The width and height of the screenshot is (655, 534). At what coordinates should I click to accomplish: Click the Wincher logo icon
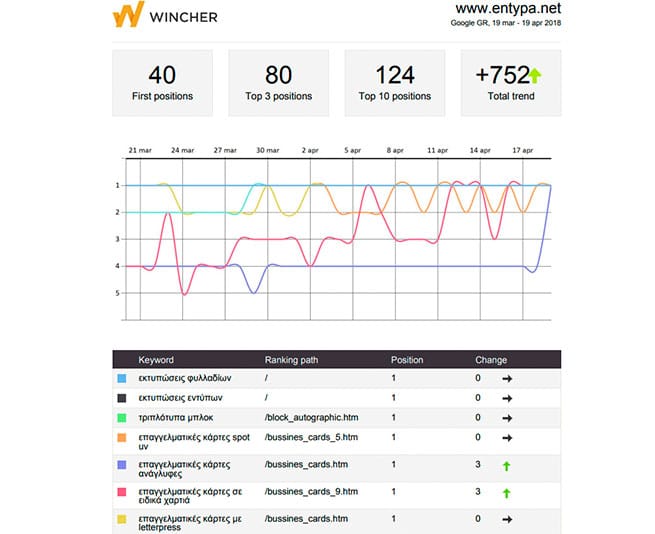pyautogui.click(x=126, y=15)
